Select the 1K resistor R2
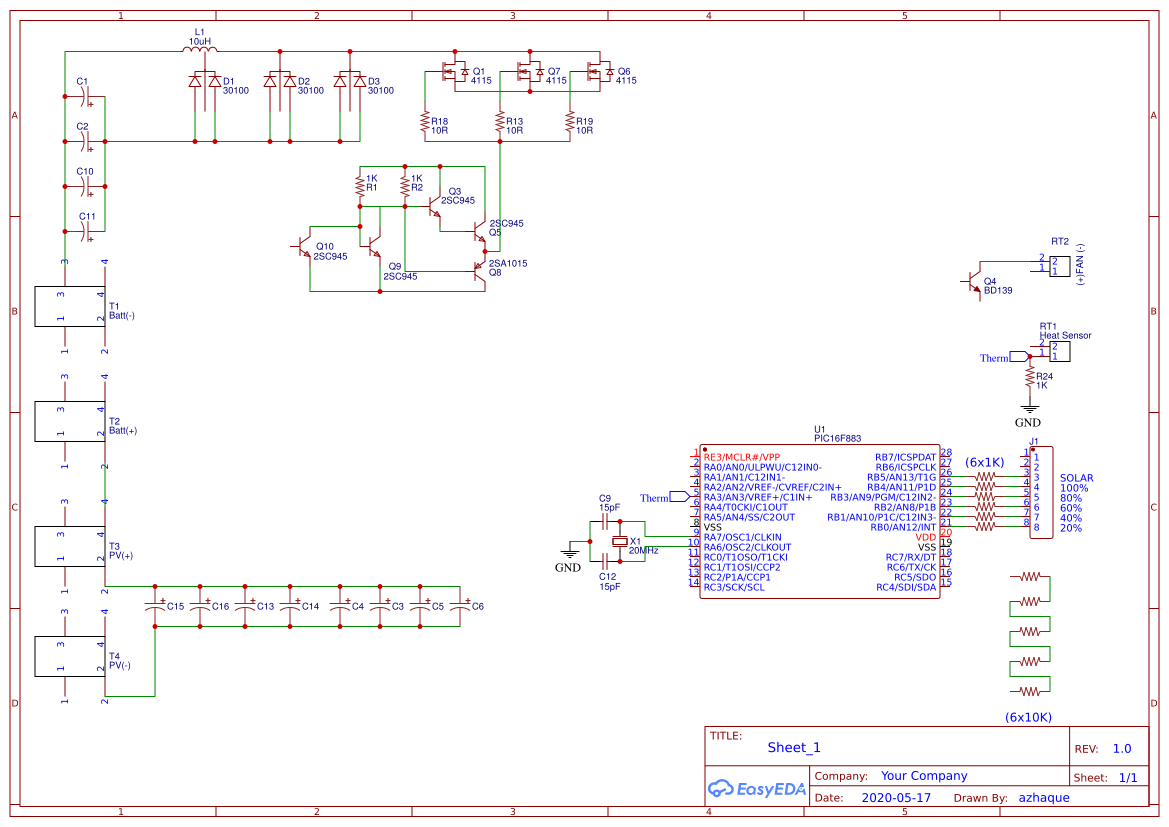 coord(406,186)
